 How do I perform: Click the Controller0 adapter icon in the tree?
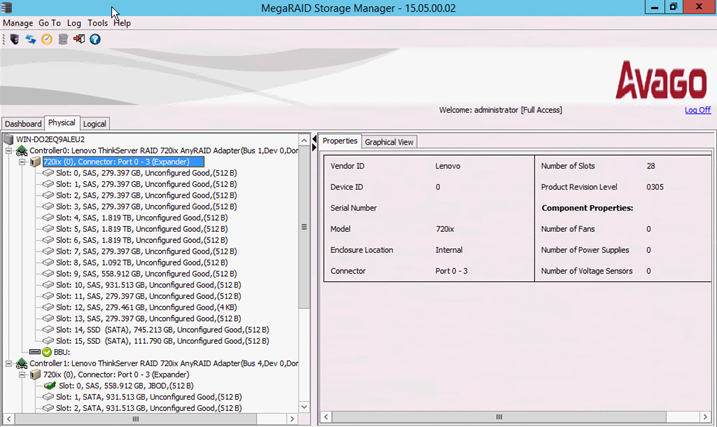coord(21,150)
